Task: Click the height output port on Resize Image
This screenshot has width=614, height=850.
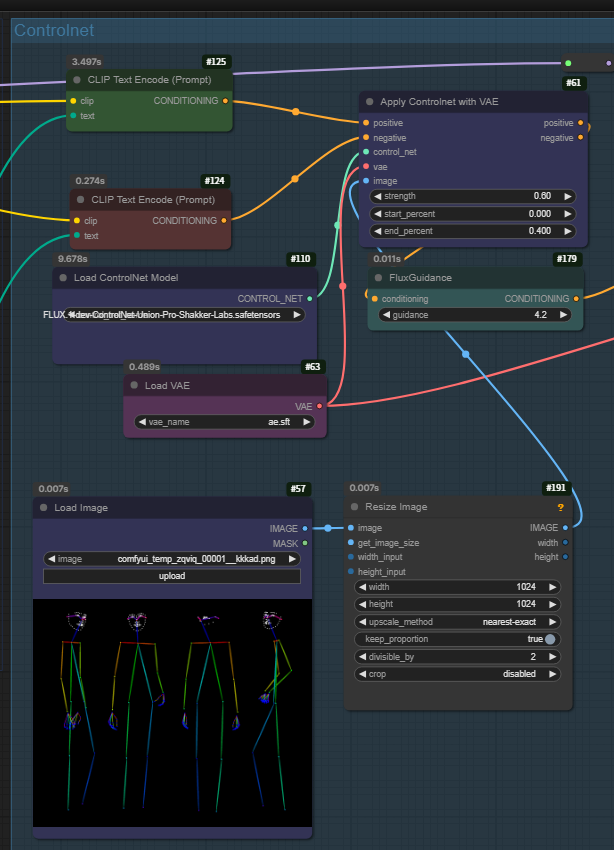Action: point(565,557)
